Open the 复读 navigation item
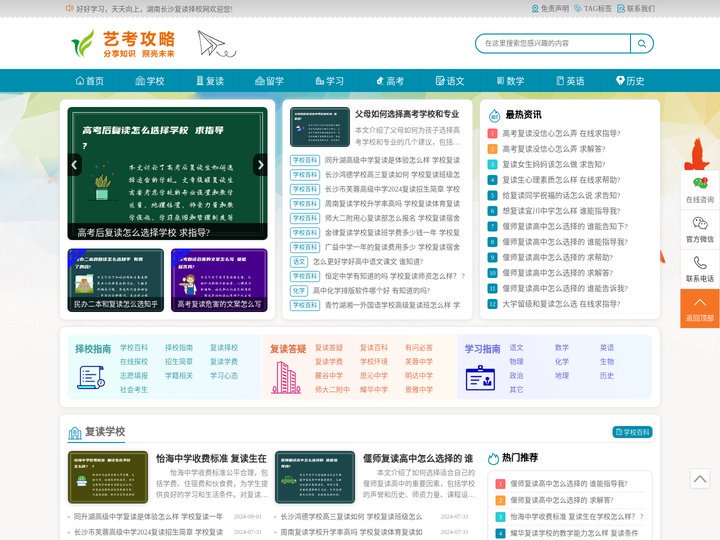 (210, 81)
